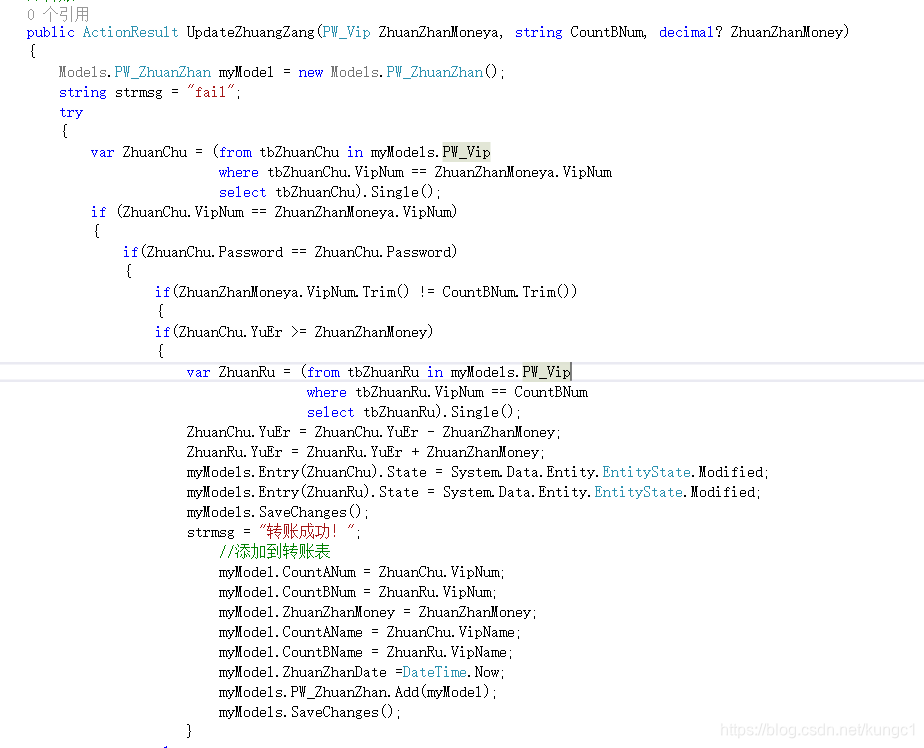Click 'myModel.CountANum = ZhuanChu.VipNum' line
Image resolution: width=924 pixels, height=748 pixels.
(x=361, y=572)
